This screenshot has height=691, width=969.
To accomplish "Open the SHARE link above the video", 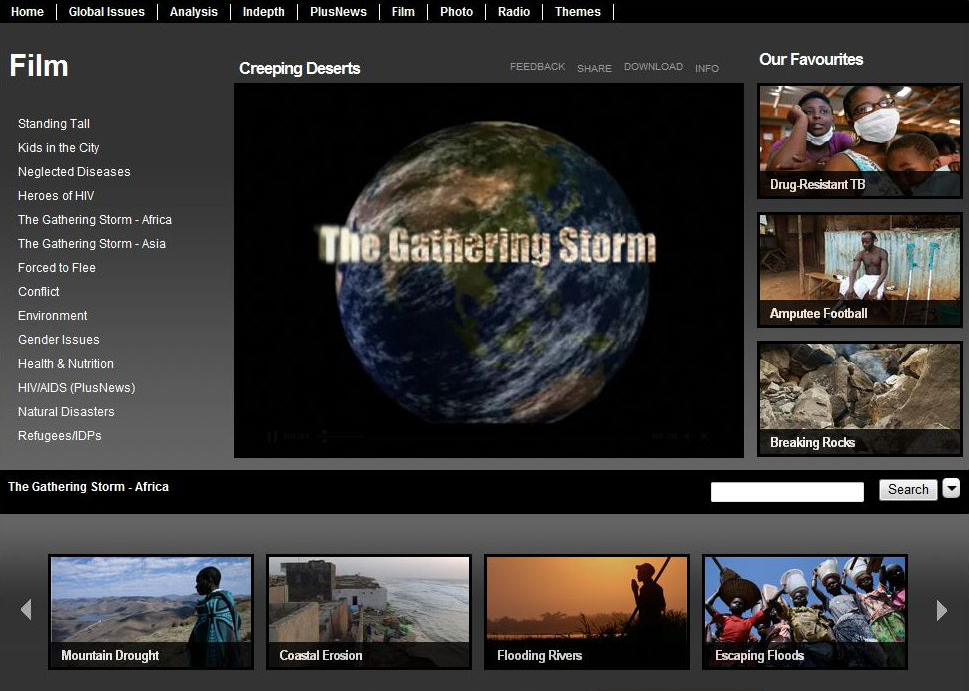I will [594, 68].
